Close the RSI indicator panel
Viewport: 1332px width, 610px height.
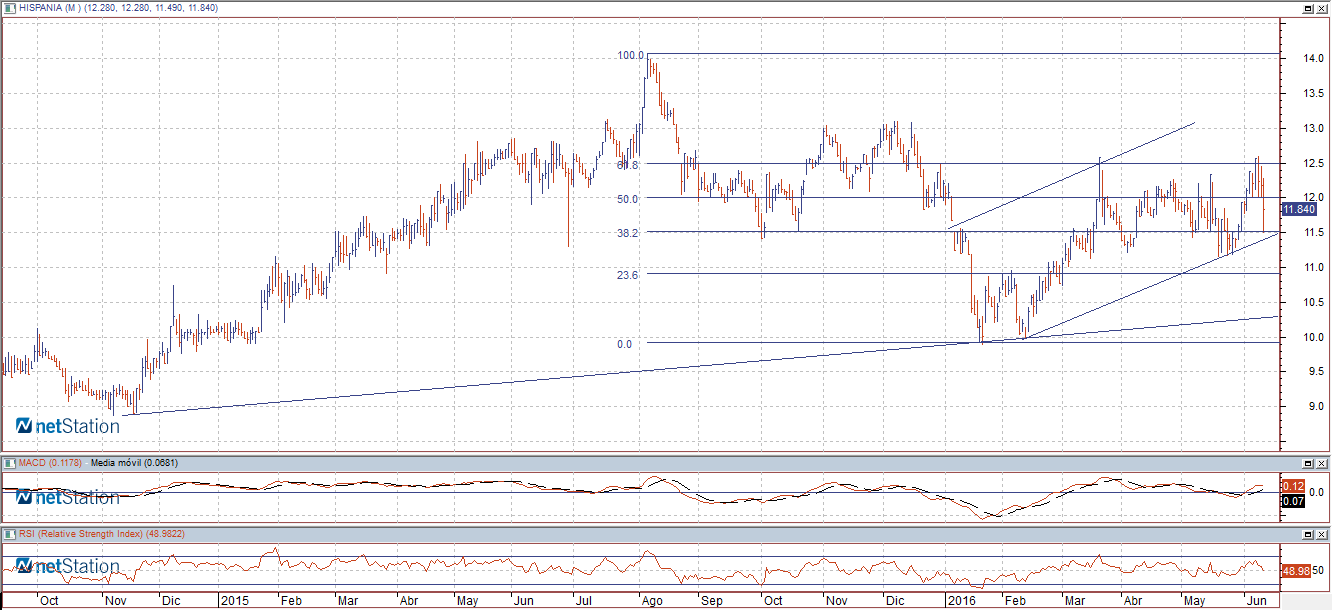(x=1321, y=535)
